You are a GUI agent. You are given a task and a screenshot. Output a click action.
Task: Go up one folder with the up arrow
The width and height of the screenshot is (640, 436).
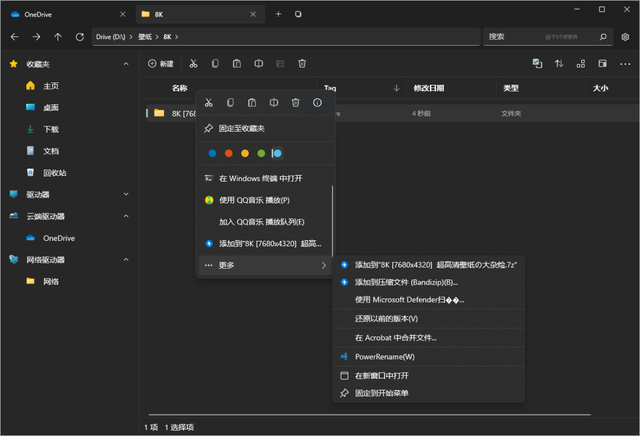pyautogui.click(x=58, y=37)
